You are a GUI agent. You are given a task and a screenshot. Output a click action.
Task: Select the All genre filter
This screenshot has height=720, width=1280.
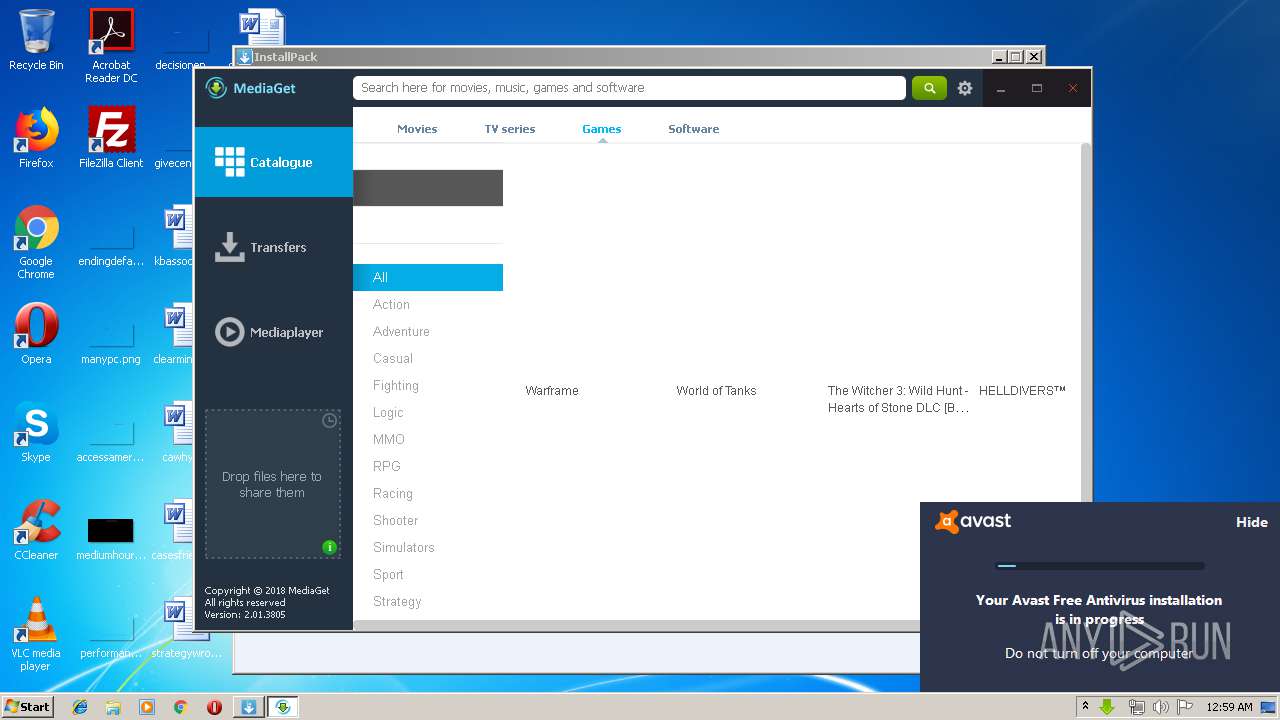click(428, 277)
